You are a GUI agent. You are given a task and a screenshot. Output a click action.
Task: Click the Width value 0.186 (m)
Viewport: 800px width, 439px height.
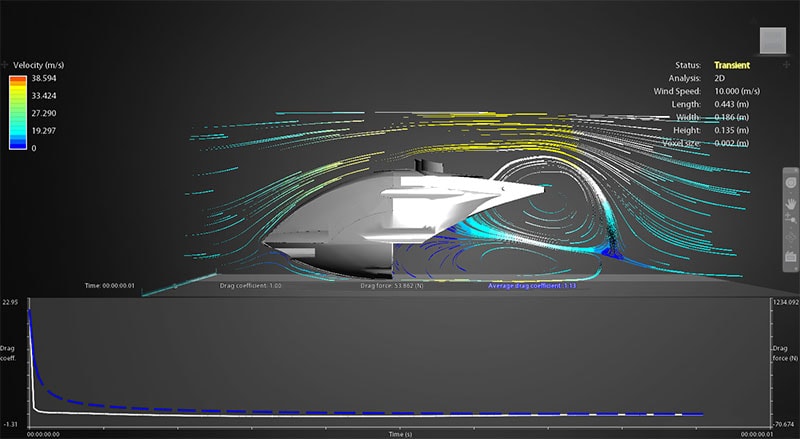731,117
